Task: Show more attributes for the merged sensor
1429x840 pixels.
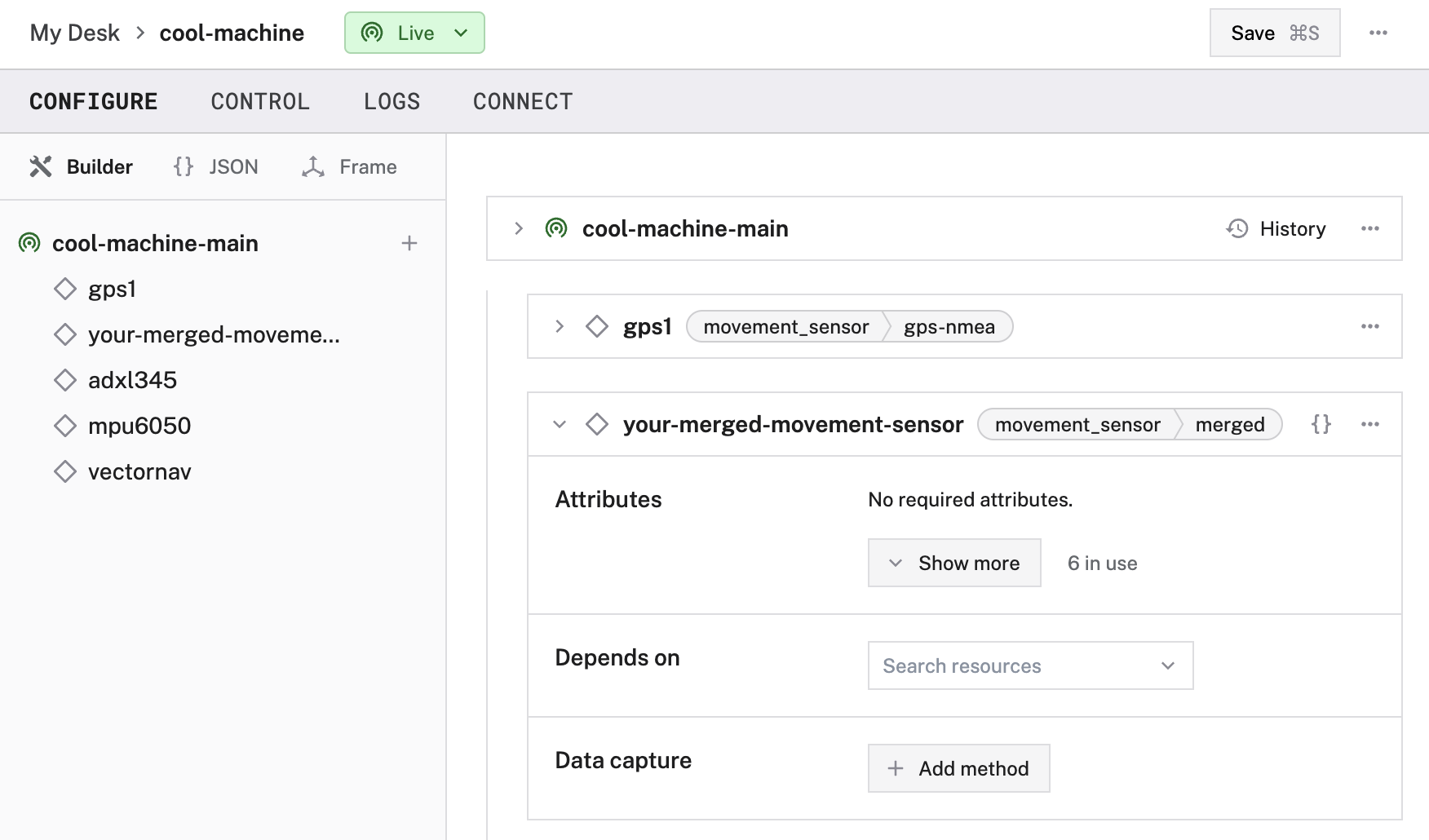Action: (x=954, y=563)
